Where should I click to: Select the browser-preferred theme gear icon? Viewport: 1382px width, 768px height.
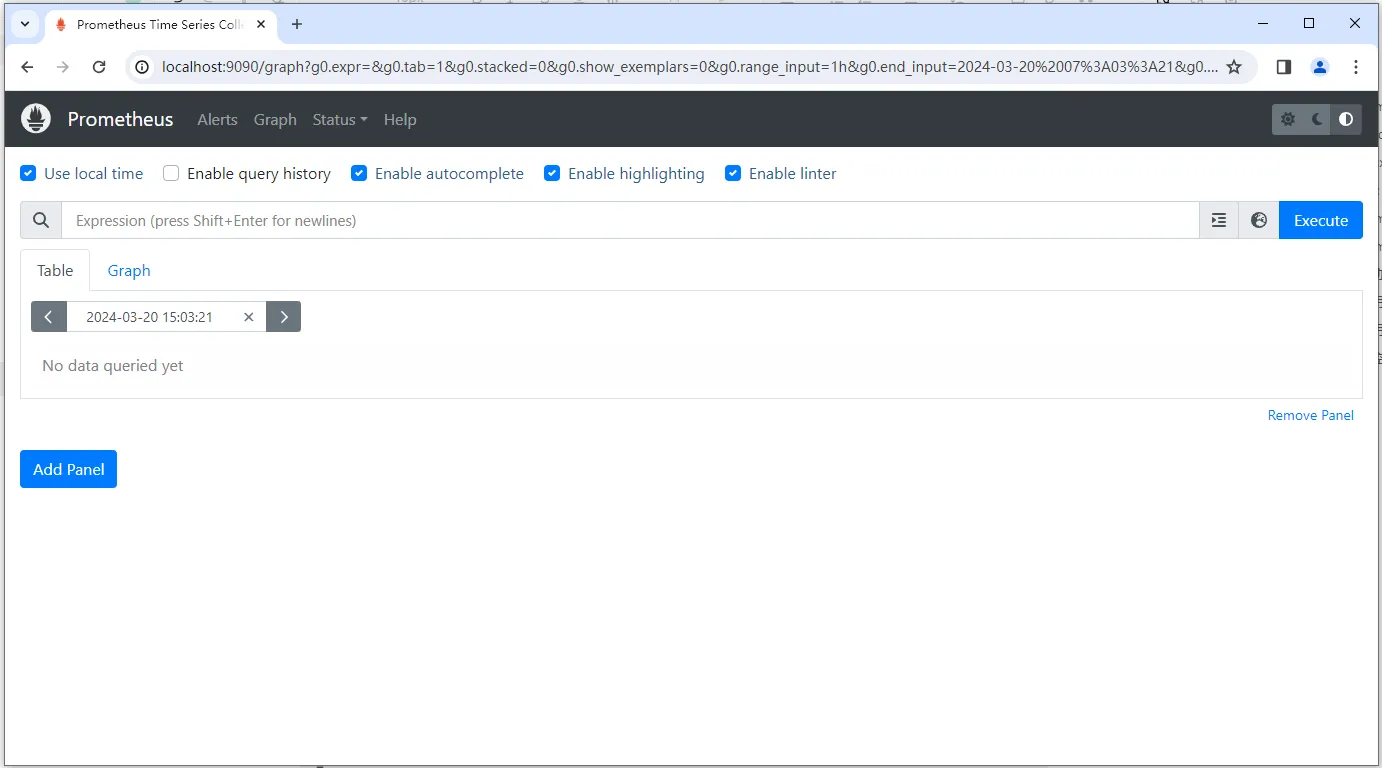click(1288, 120)
